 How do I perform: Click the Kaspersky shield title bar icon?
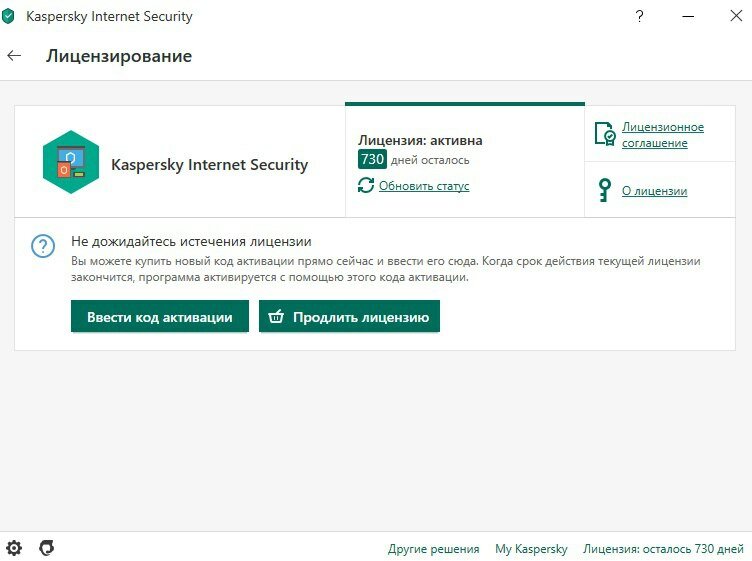pos(8,16)
